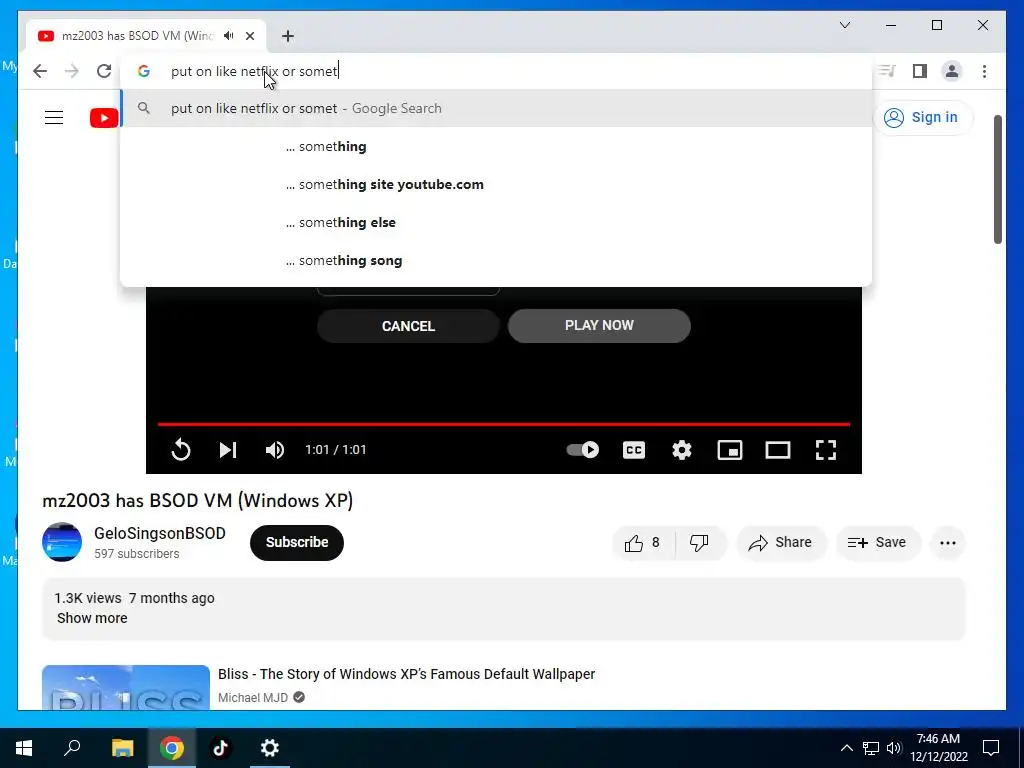
Task: Open the 'Bliss - The Story of Windows XP's' title
Action: pos(406,674)
